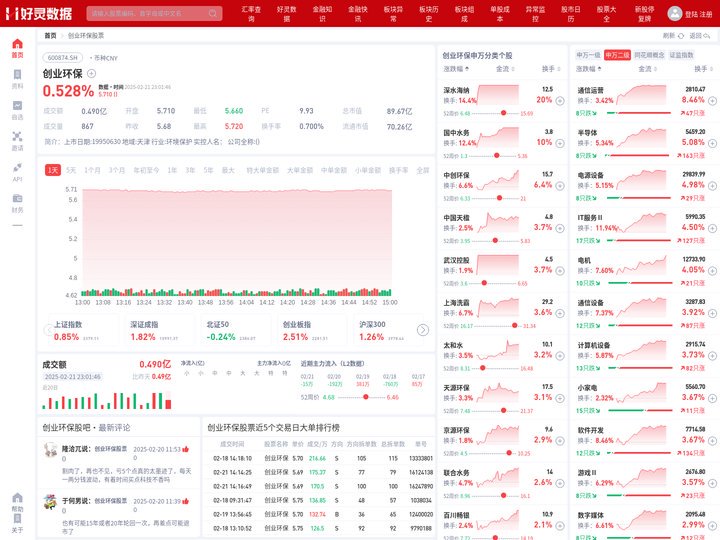Add 电源设备 sector via plus icon
This screenshot has width=720, height=540.
(712, 186)
